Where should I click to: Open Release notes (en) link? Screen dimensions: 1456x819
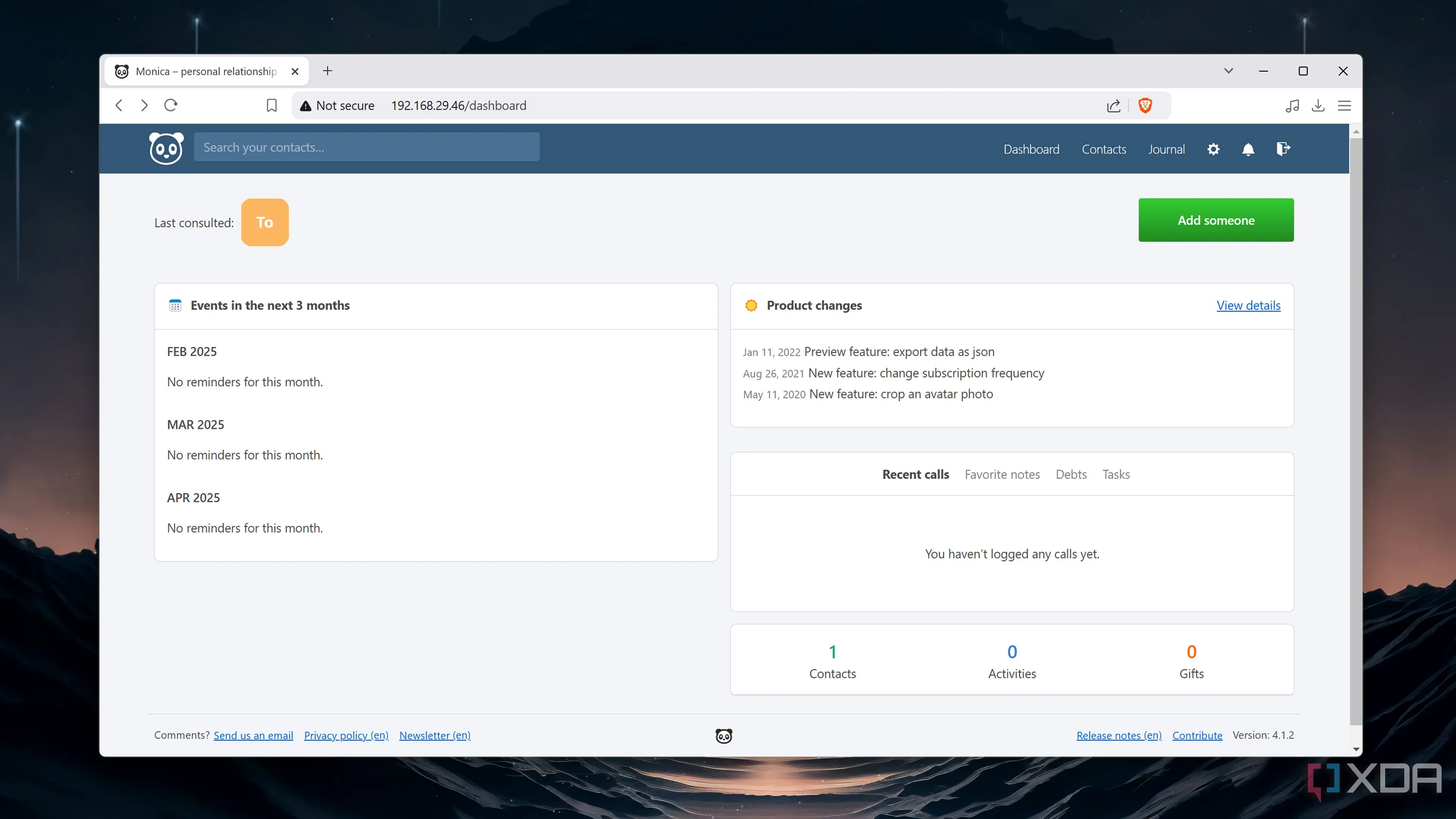(1119, 735)
